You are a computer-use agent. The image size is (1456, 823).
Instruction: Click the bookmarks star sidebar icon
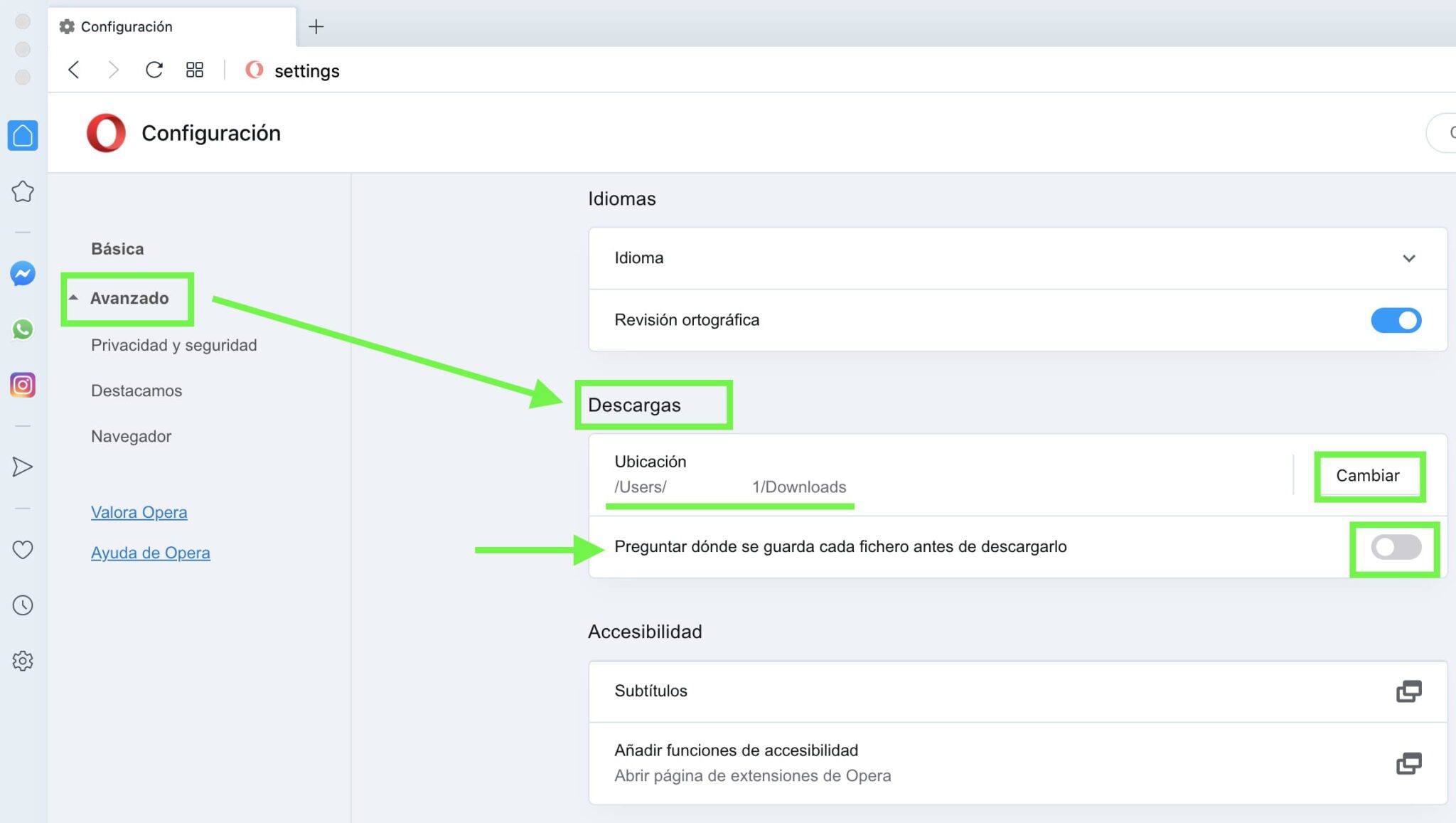click(x=23, y=191)
